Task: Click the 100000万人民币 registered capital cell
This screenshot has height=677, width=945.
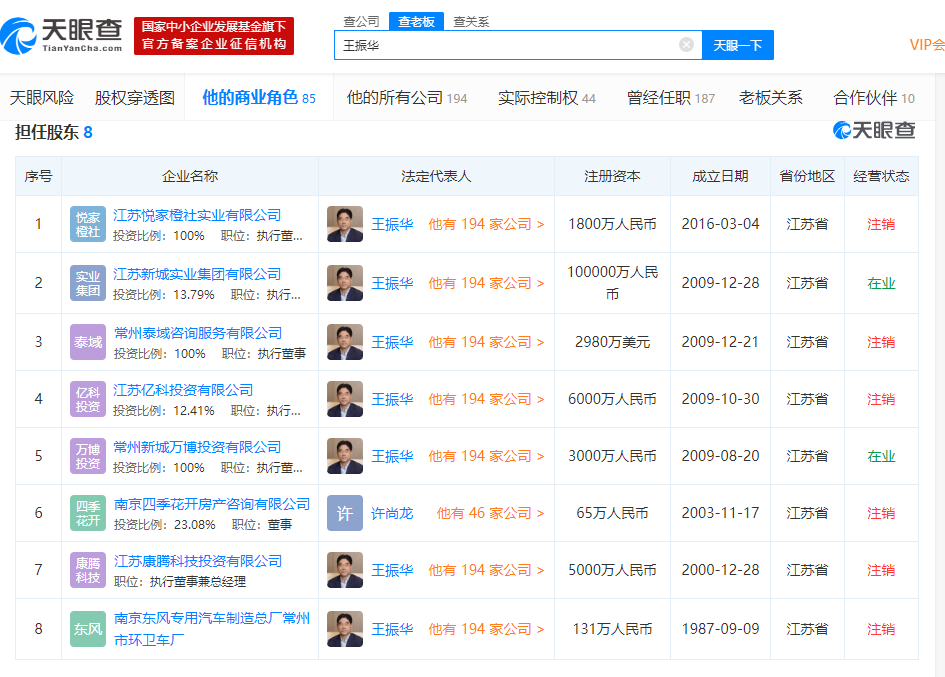Action: coord(612,283)
